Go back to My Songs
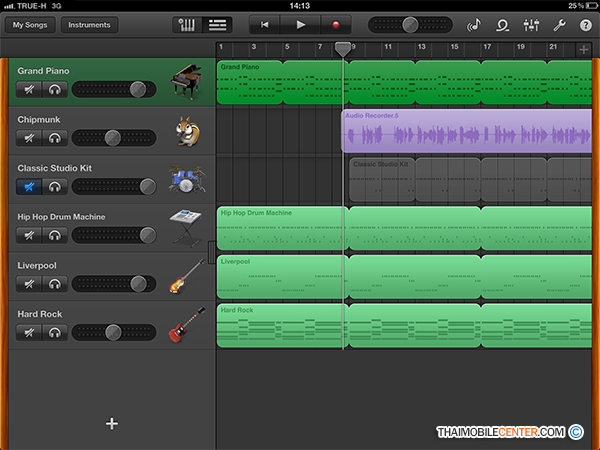Image resolution: width=600 pixels, height=450 pixels. pos(28,24)
